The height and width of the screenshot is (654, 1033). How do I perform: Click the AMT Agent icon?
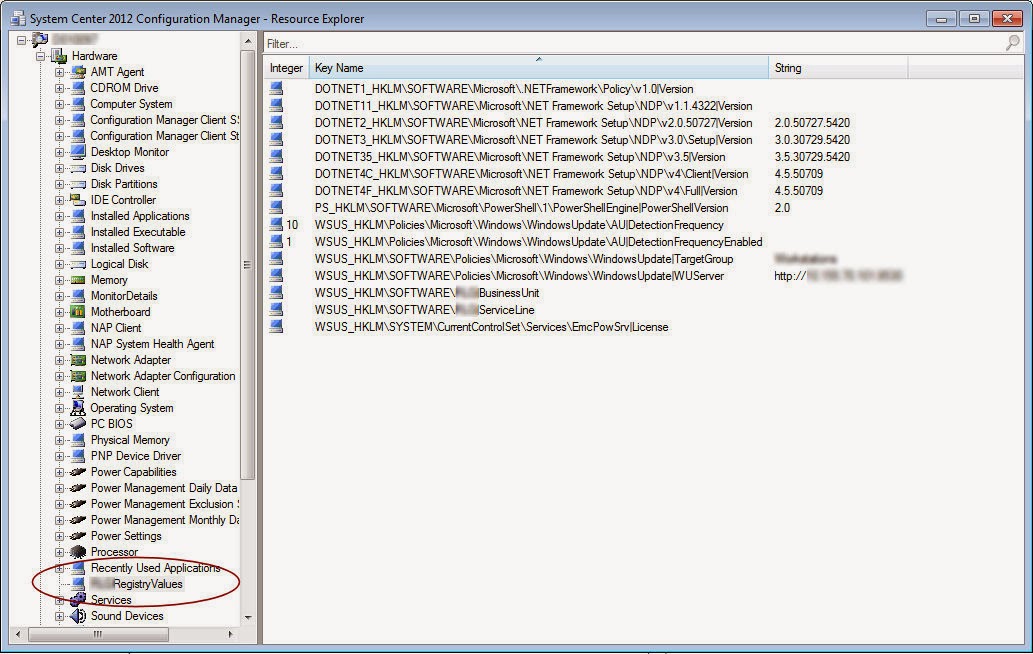(x=78, y=72)
